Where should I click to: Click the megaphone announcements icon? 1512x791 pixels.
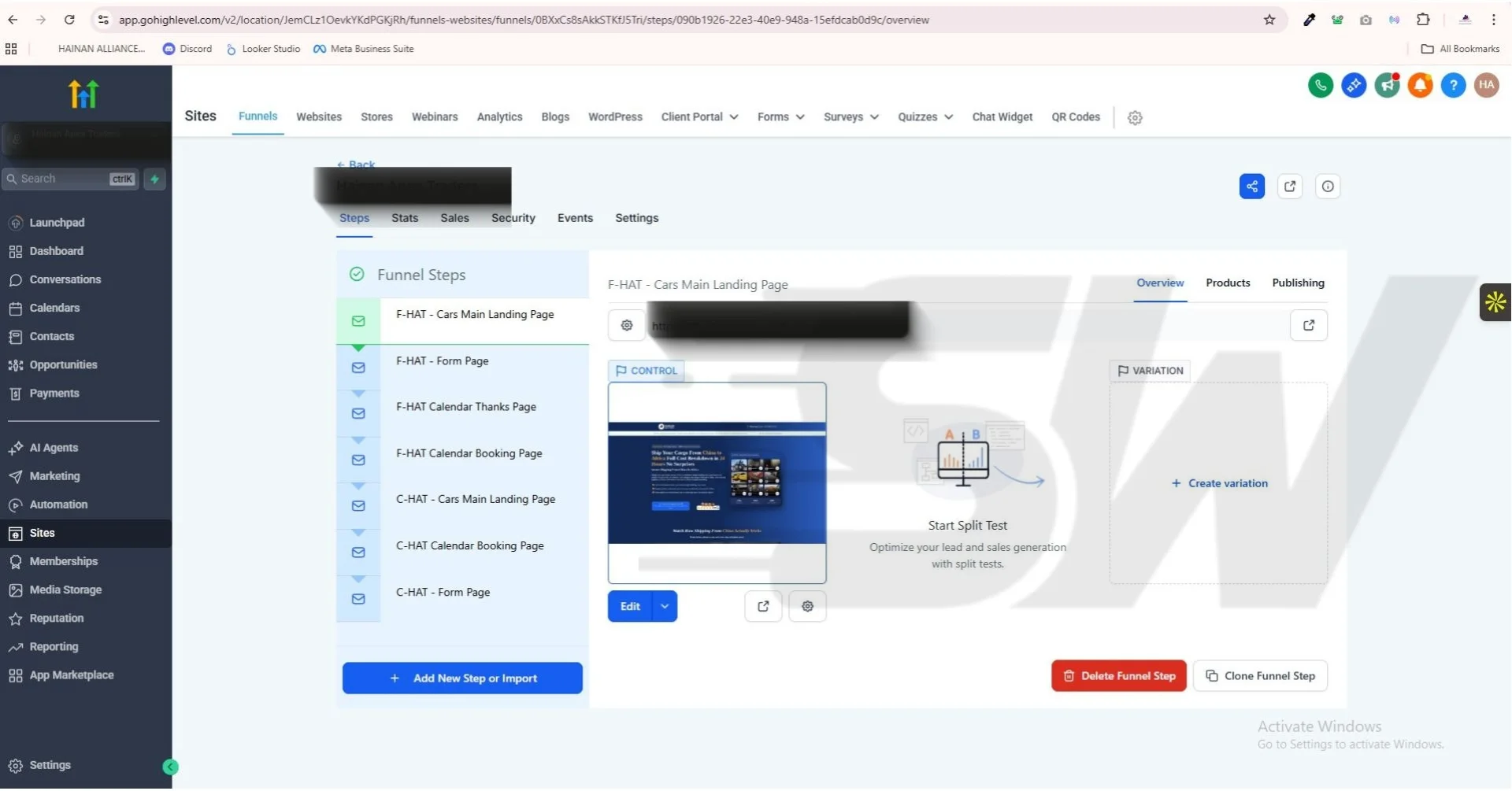coord(1387,85)
